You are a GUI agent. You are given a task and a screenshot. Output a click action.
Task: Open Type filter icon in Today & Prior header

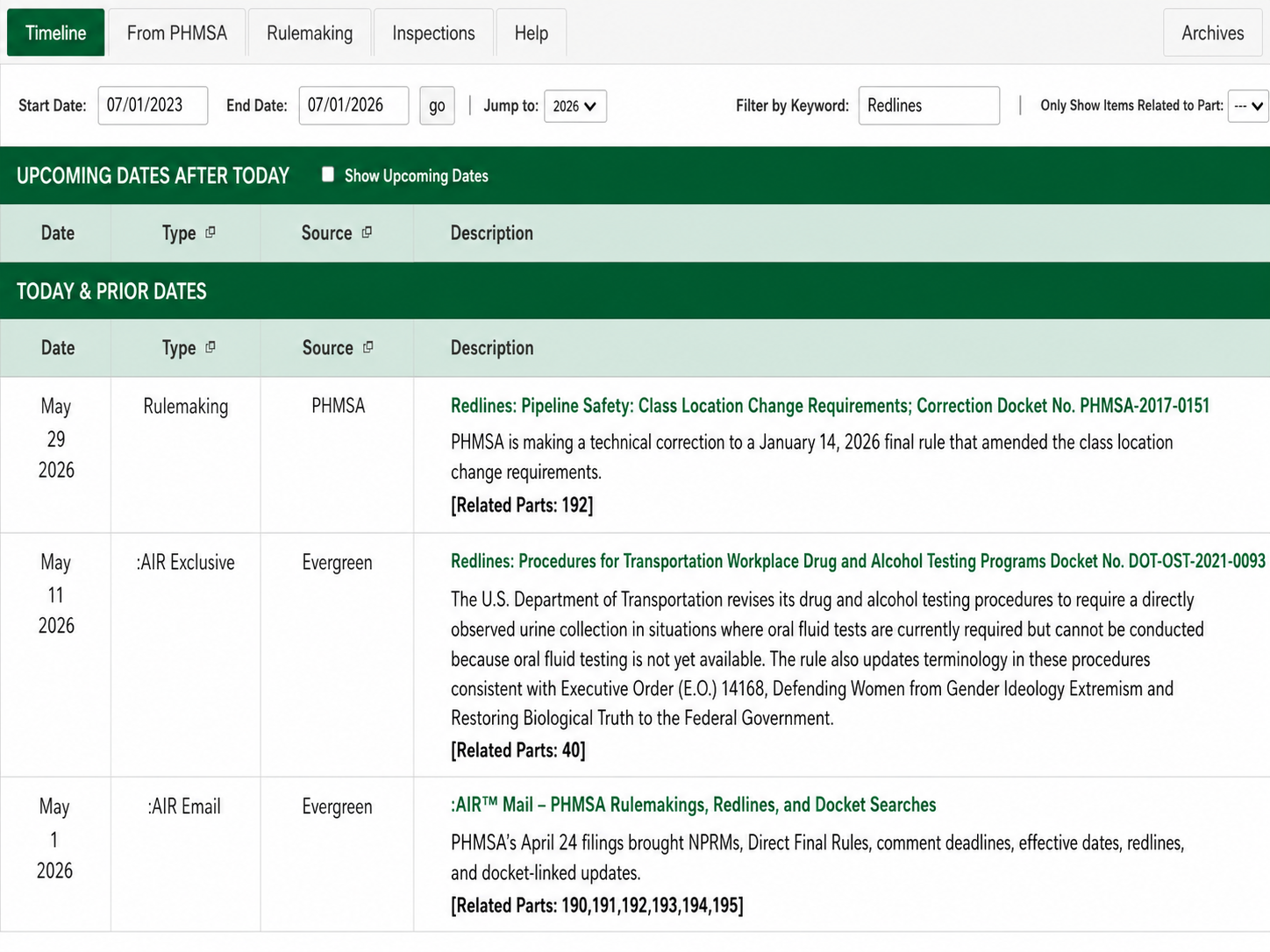pyautogui.click(x=210, y=347)
